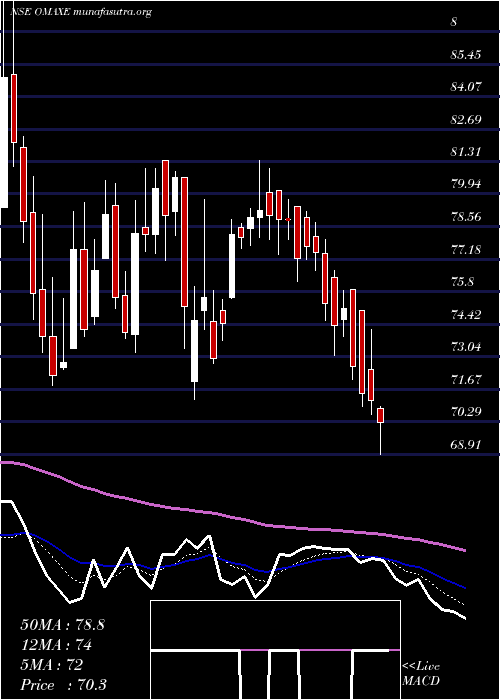Click the 78.56 price axis label
Image resolution: width=500 pixels, height=700 pixels.
(466, 217)
